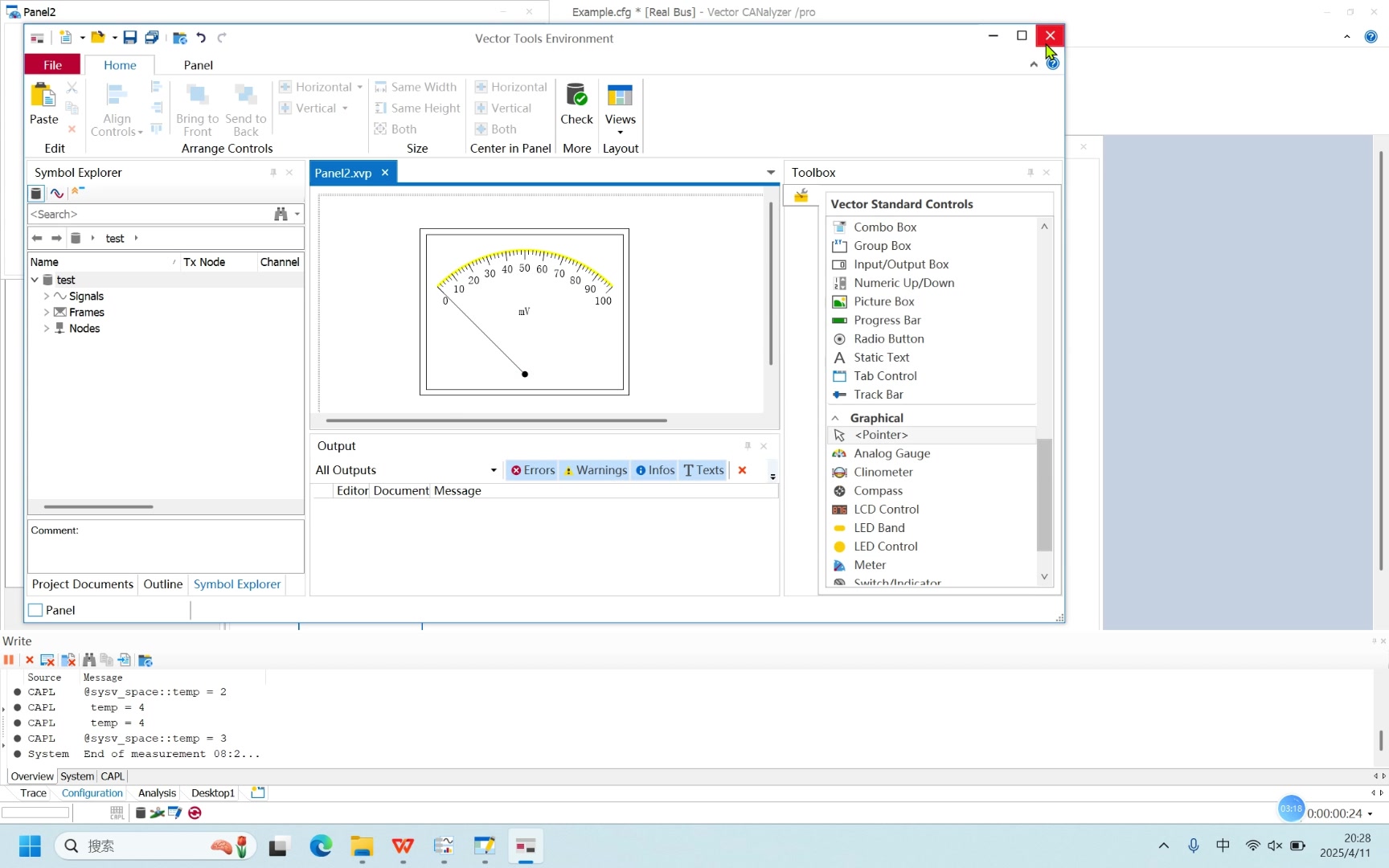Screen dimensions: 1389x868
Task: Toggle the Warnings filter in Output
Action: 595,470
